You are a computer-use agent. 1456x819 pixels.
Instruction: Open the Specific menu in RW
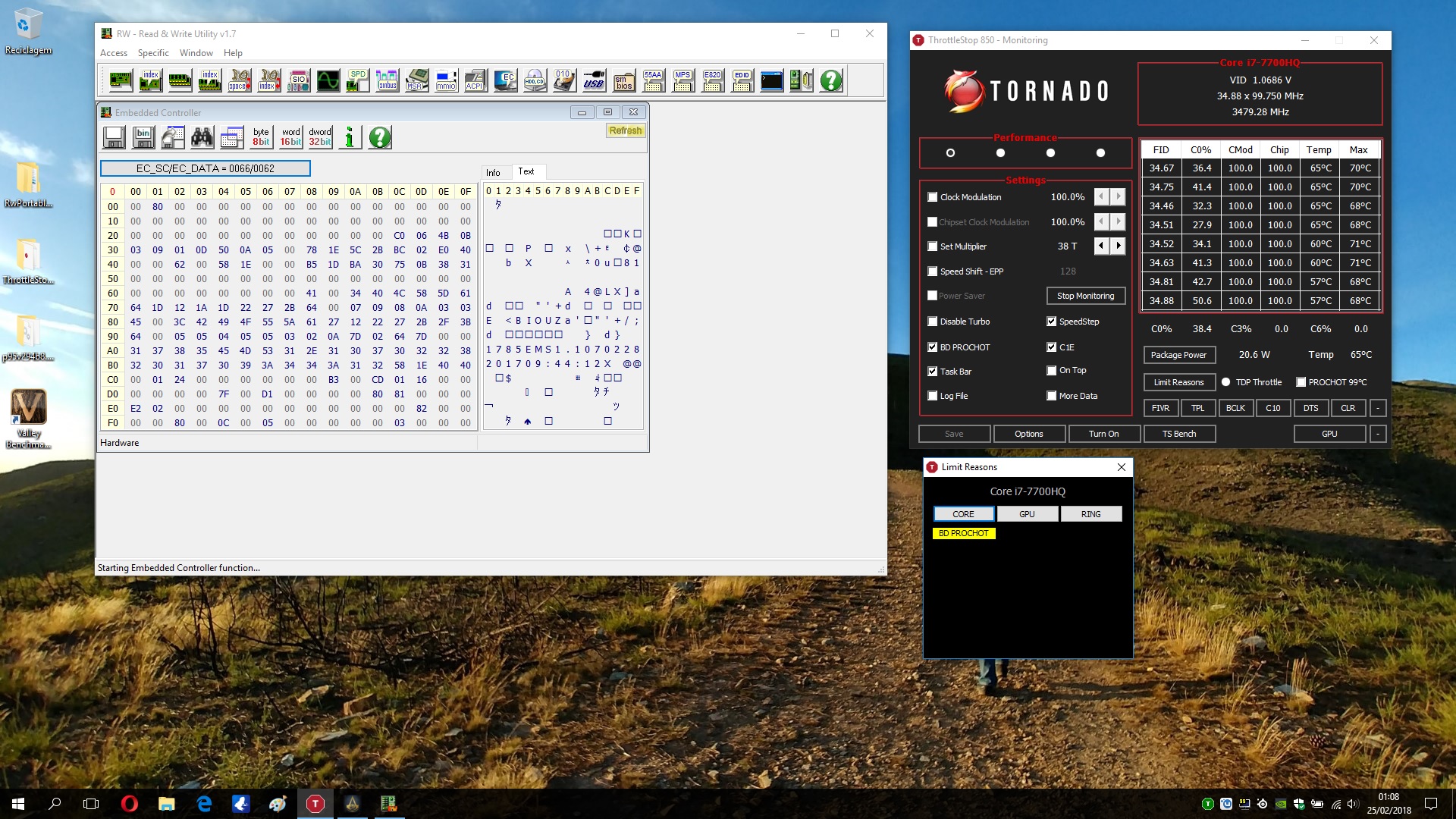click(x=153, y=53)
